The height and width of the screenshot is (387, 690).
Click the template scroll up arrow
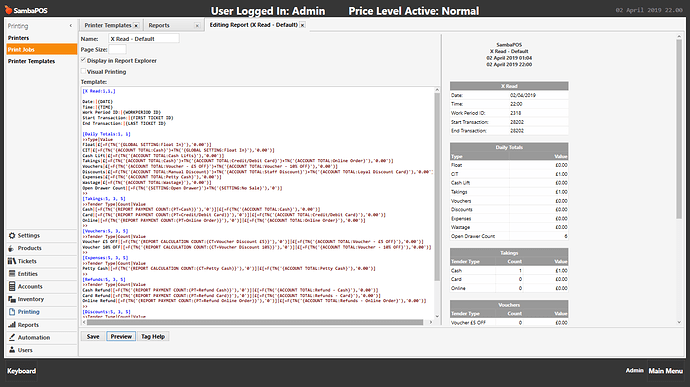[x=437, y=90]
